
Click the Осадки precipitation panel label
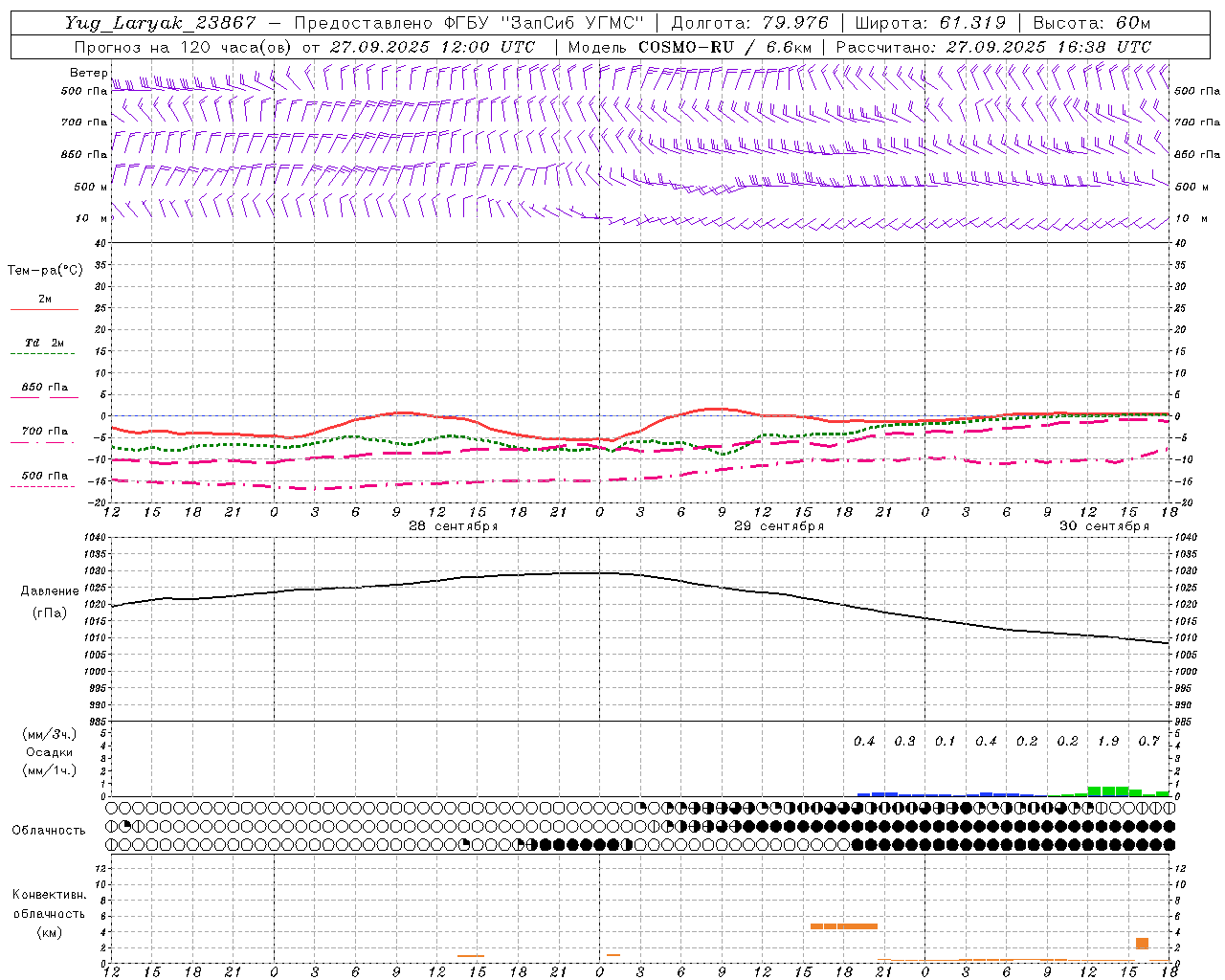[x=49, y=752]
